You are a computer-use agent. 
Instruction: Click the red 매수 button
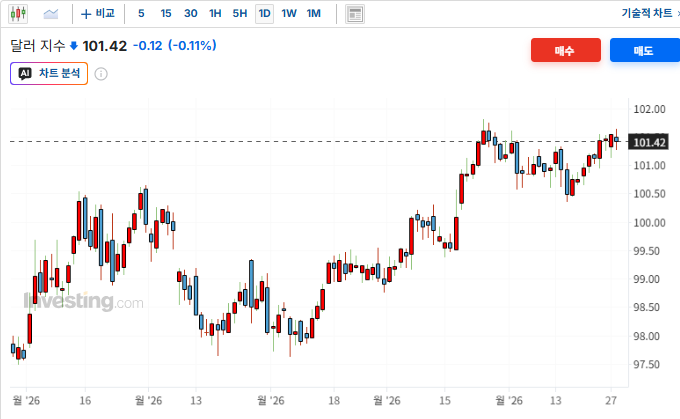click(566, 50)
